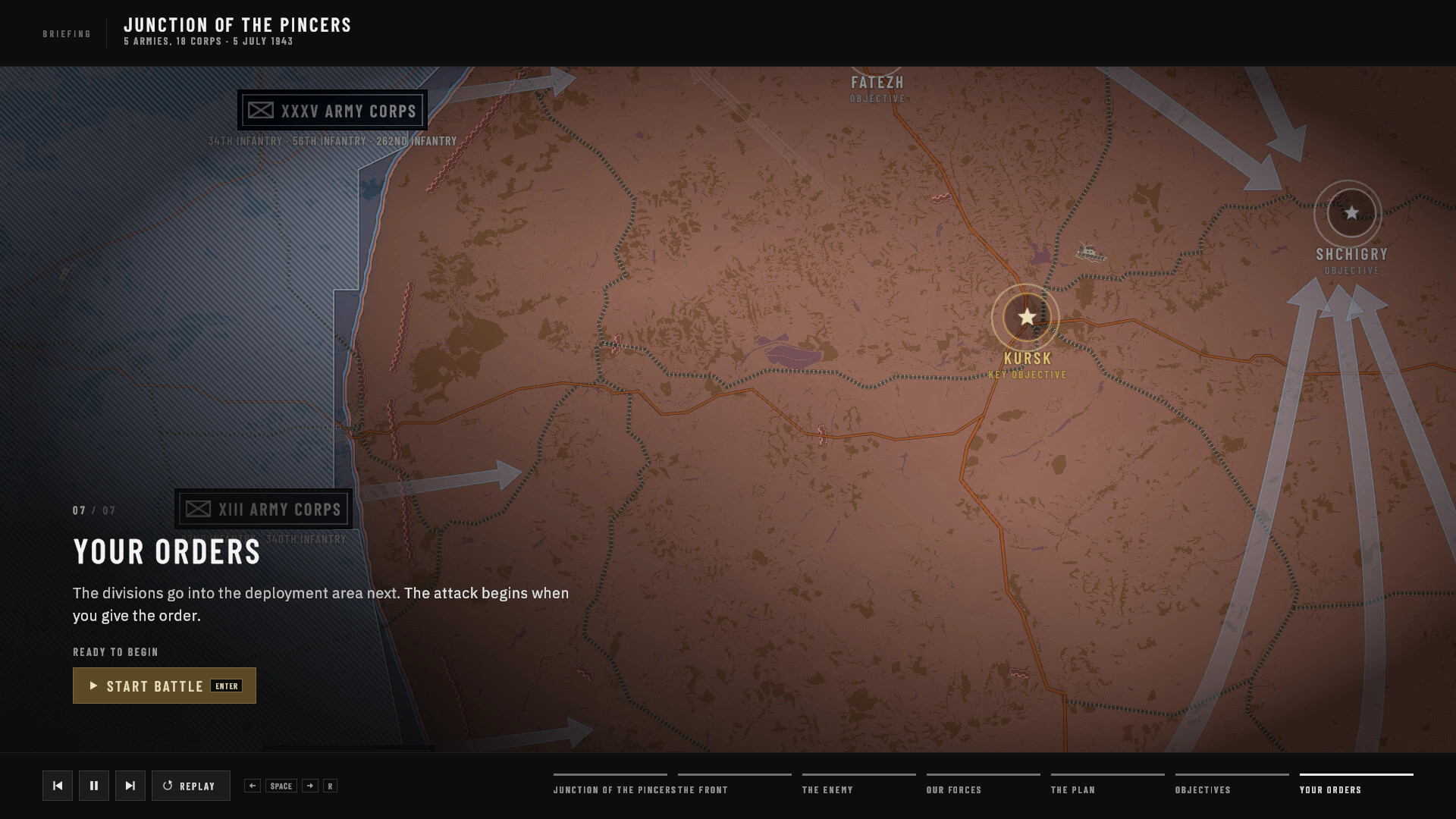Screen dimensions: 1456x819
Task: Open the Objectives briefing tab
Action: tap(1232, 785)
